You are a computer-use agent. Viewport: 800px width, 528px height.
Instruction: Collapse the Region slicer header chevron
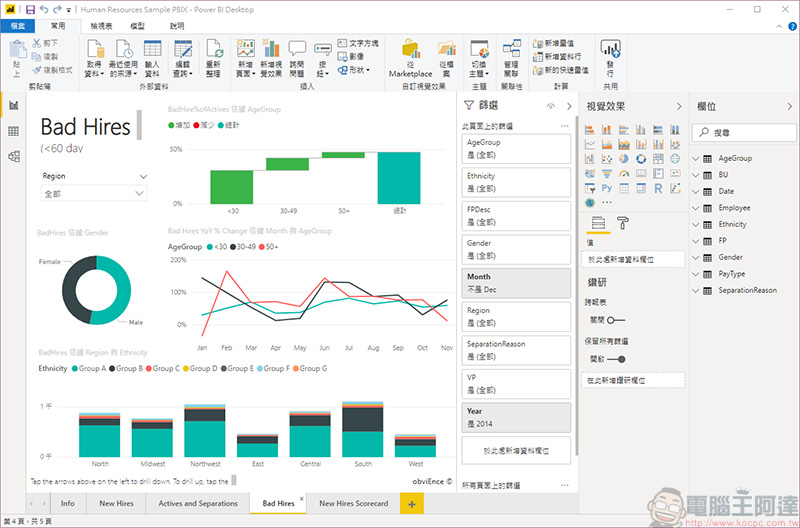[x=143, y=177]
